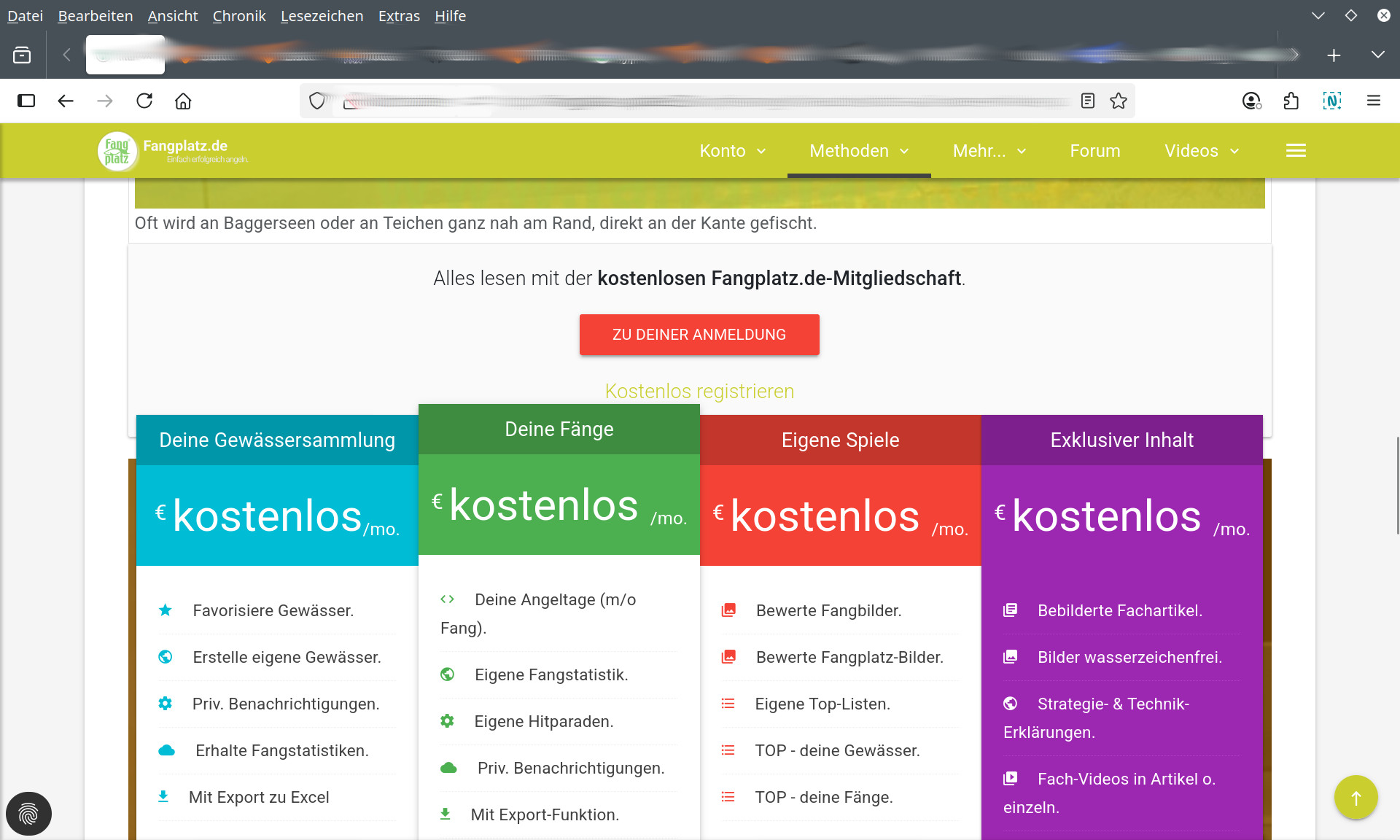Open the Firefox account icon
The width and height of the screenshot is (1400, 840).
[1252, 101]
